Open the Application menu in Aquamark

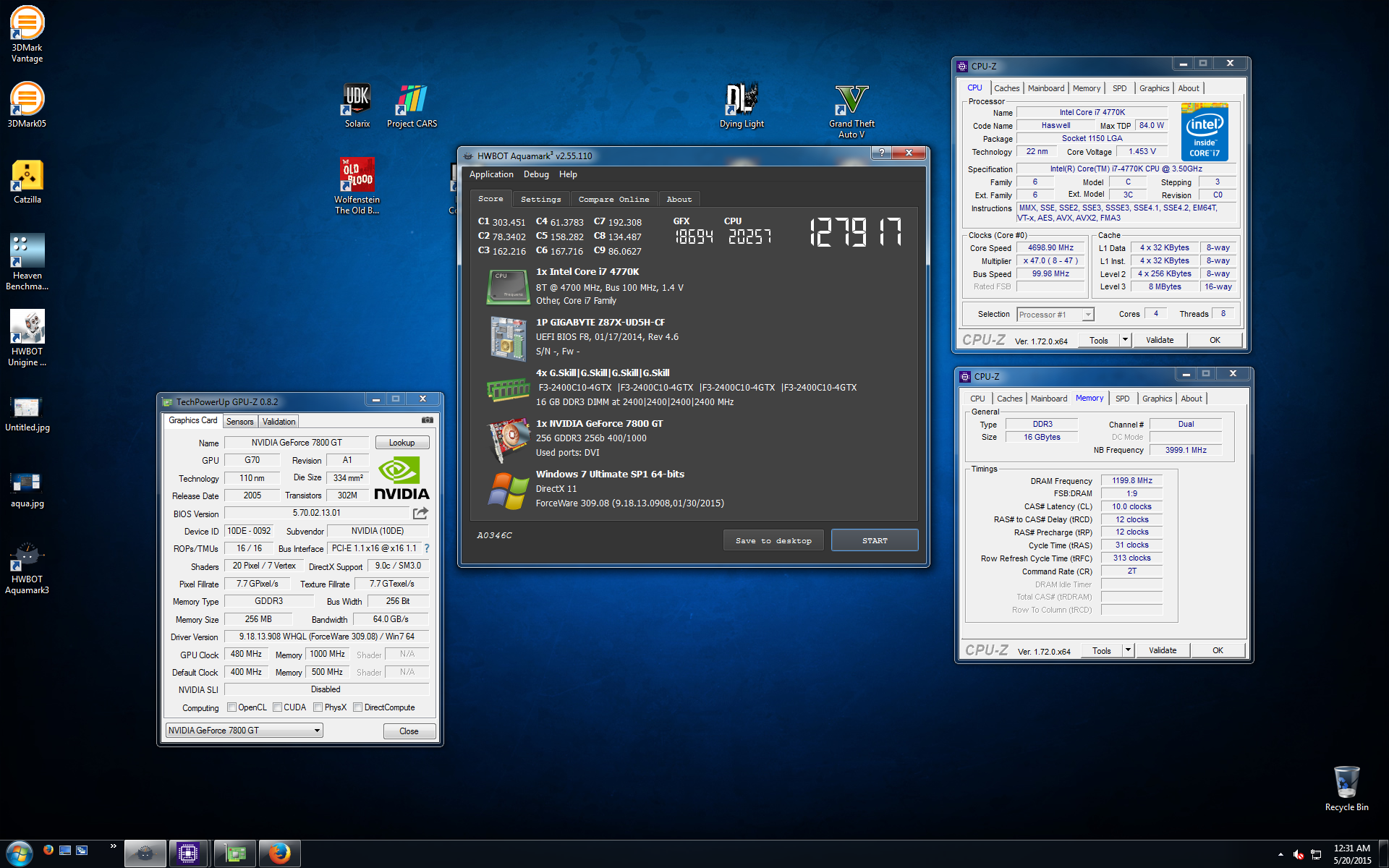point(491,174)
